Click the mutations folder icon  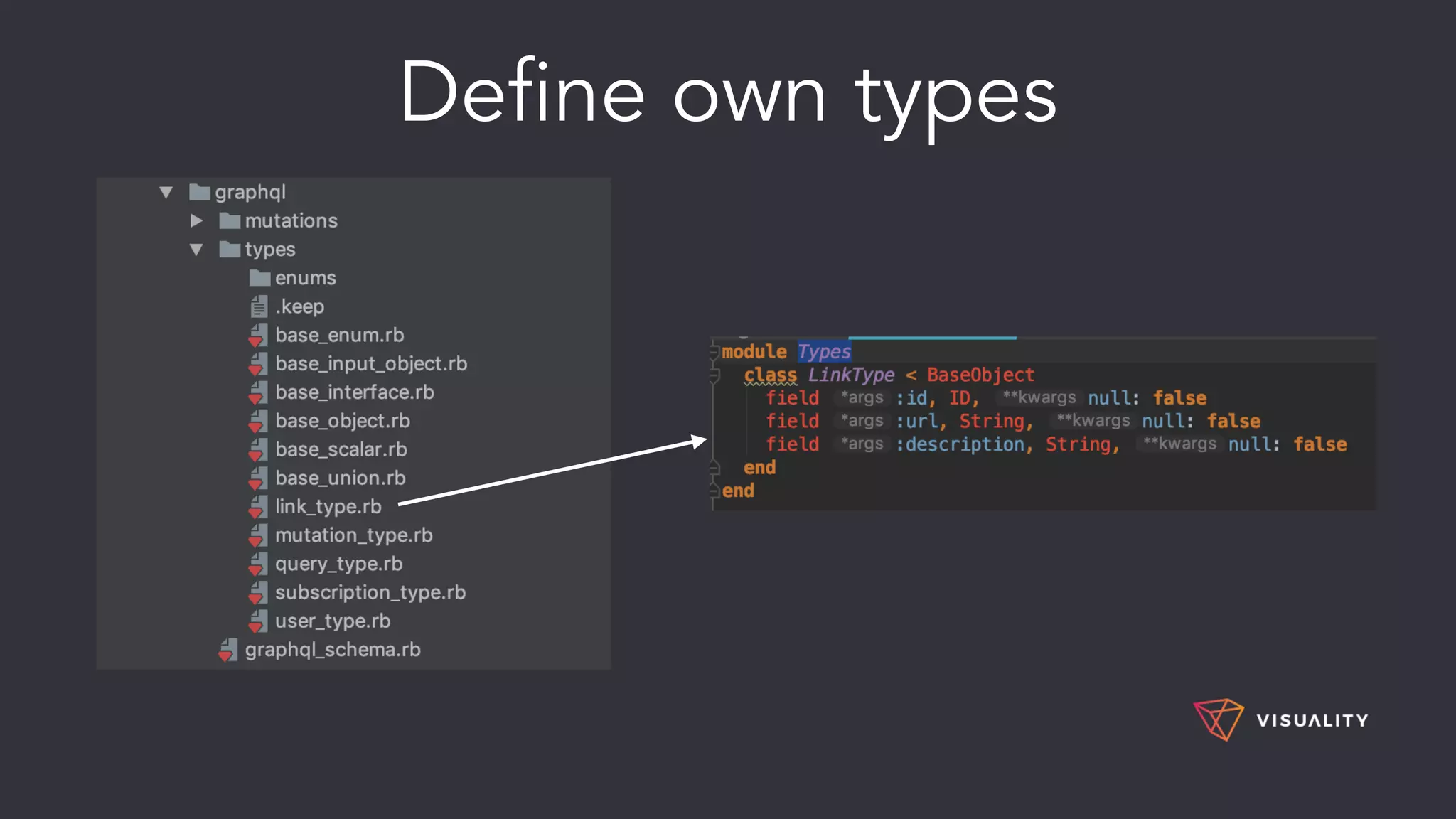coord(230,220)
